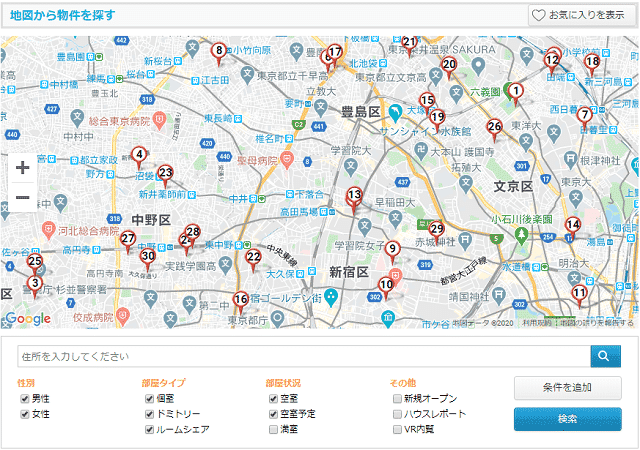
Task: Select map pin number 4
Action: coord(139,156)
